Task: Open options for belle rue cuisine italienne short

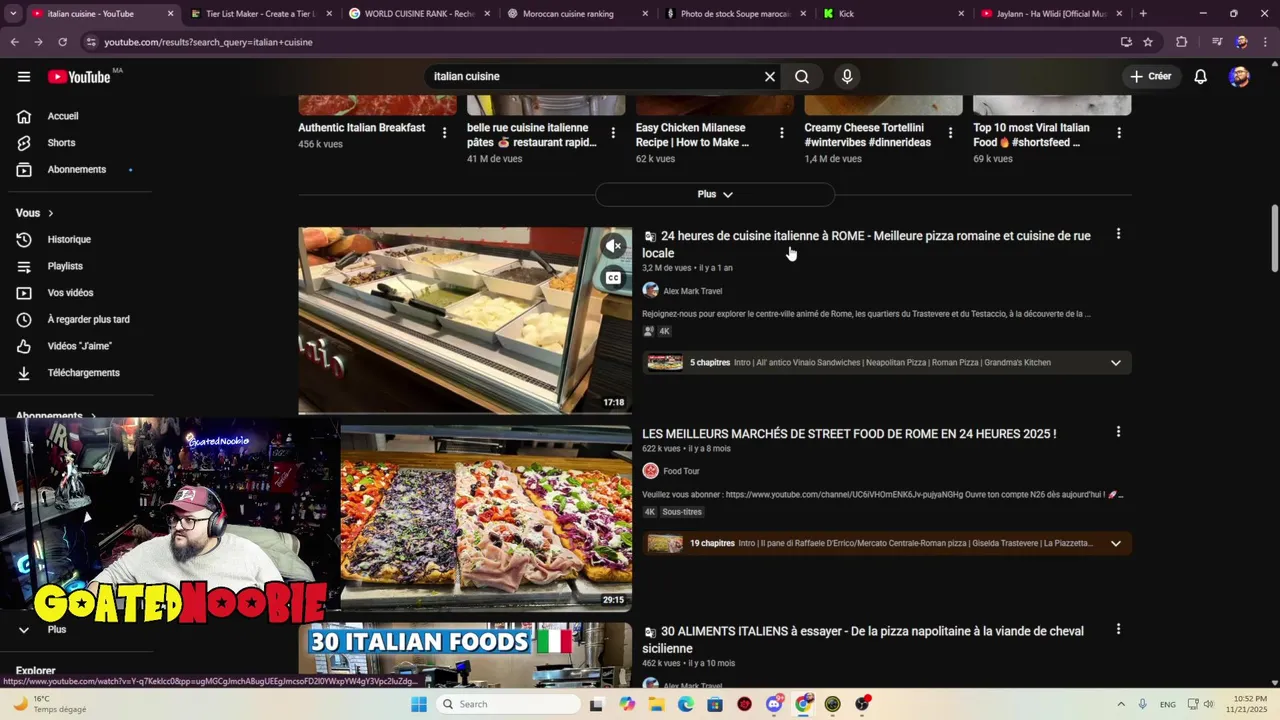Action: (x=613, y=133)
